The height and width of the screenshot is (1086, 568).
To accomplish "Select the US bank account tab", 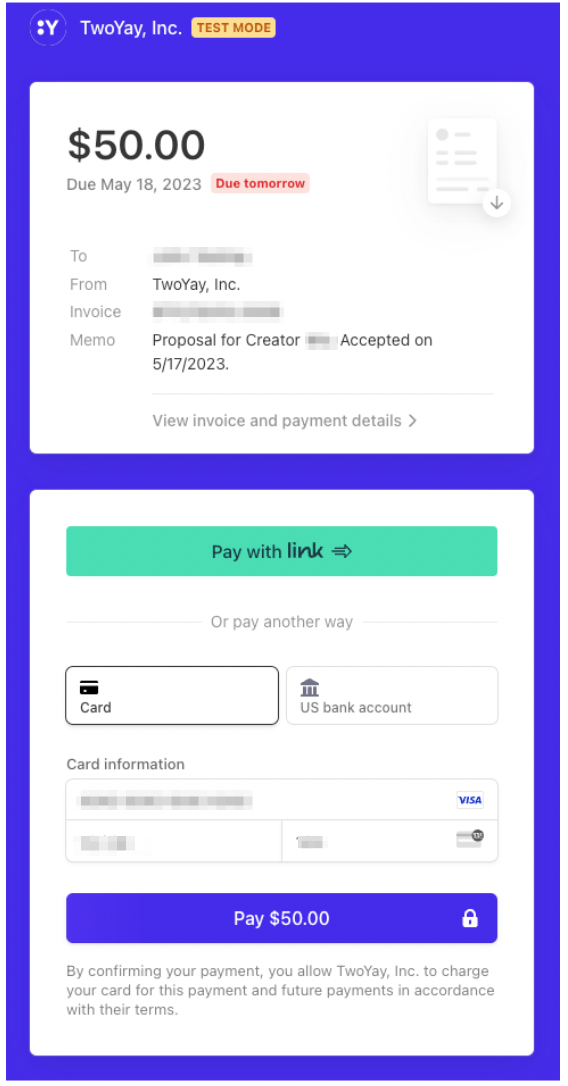I will pos(392,695).
